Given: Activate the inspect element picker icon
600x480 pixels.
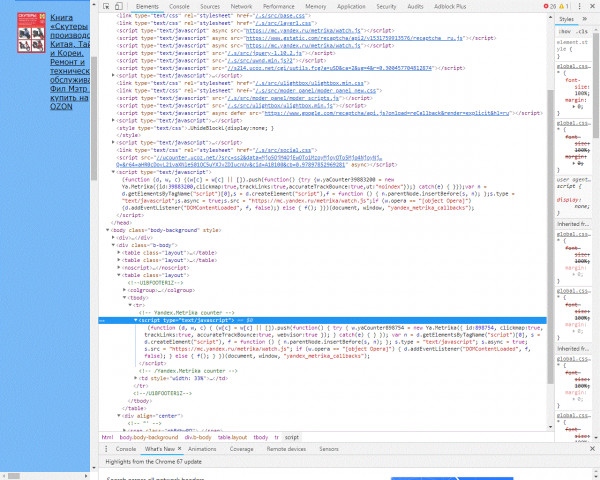Looking at the screenshot, I should click(x=106, y=6).
